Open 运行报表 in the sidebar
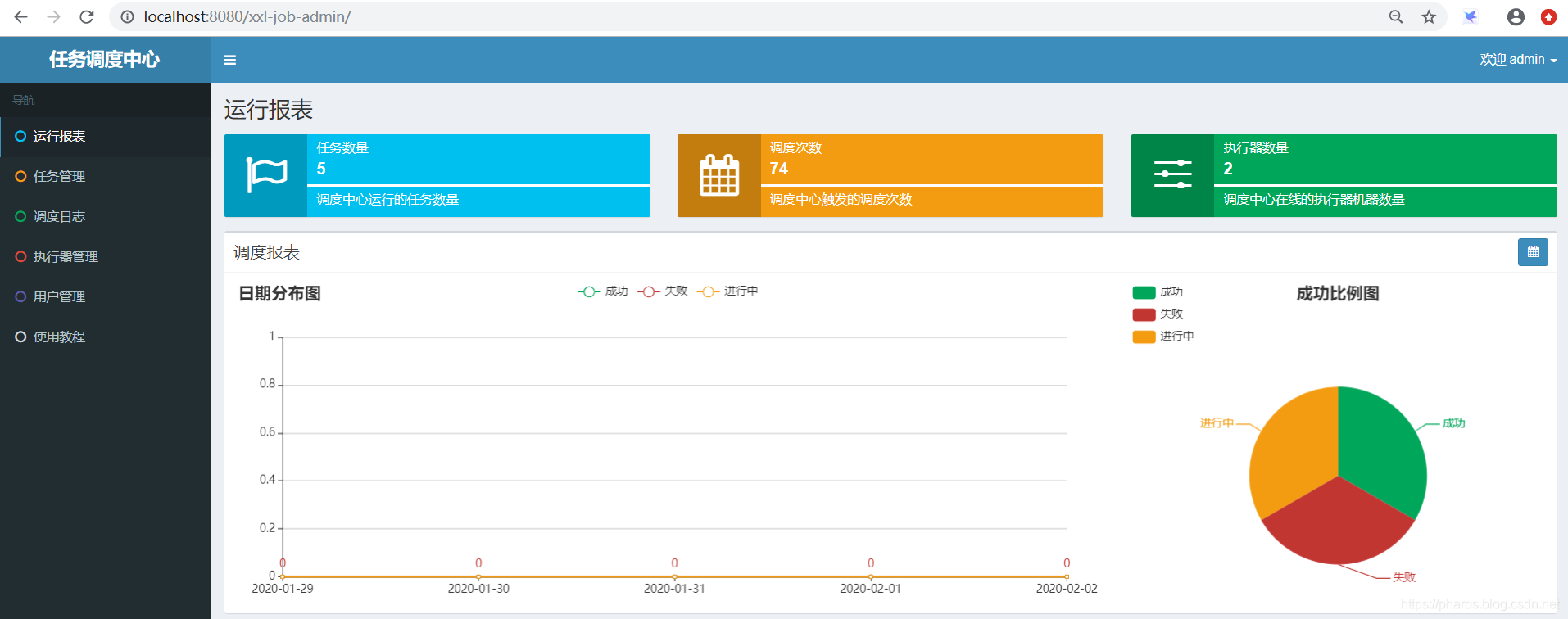The height and width of the screenshot is (619, 1568). (105, 137)
